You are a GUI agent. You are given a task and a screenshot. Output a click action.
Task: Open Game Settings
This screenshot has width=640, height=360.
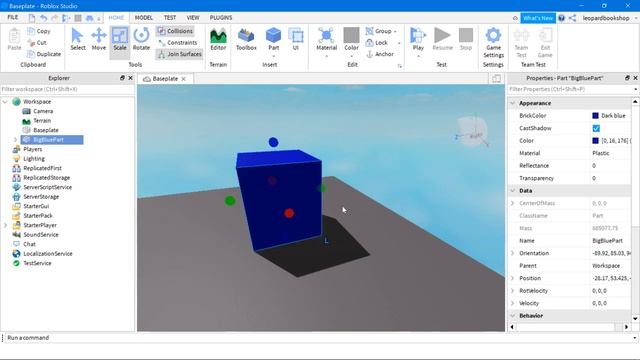pos(493,42)
